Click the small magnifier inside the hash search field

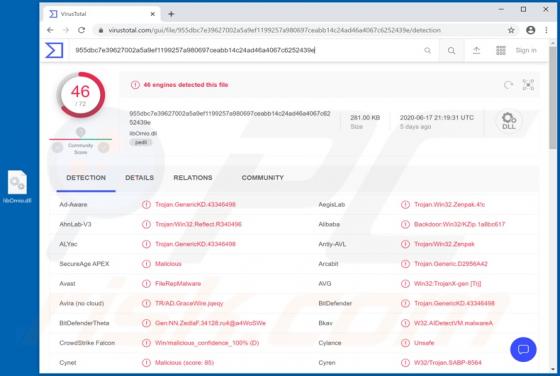coord(427,50)
